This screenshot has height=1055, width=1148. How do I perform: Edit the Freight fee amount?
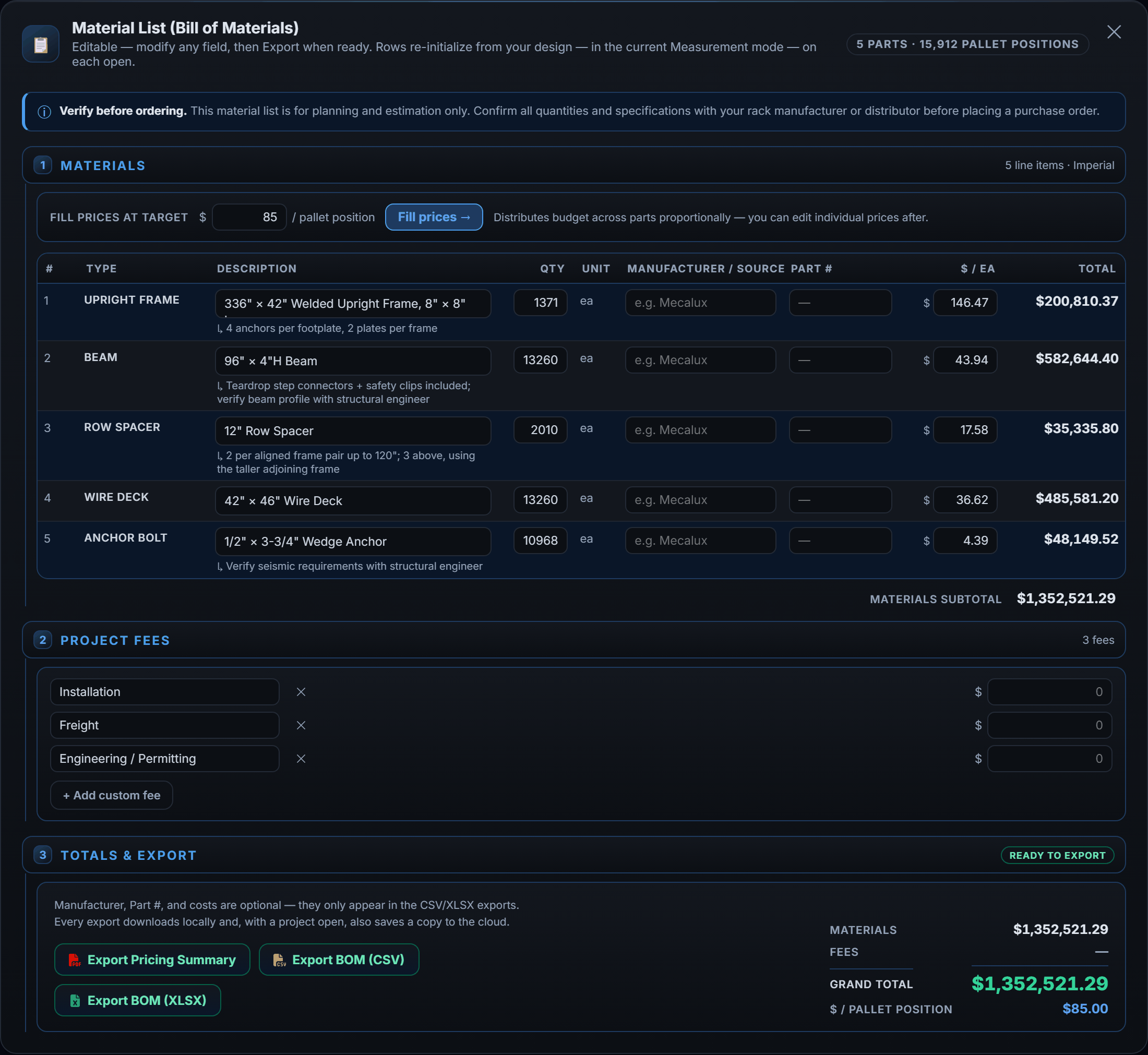click(1049, 725)
